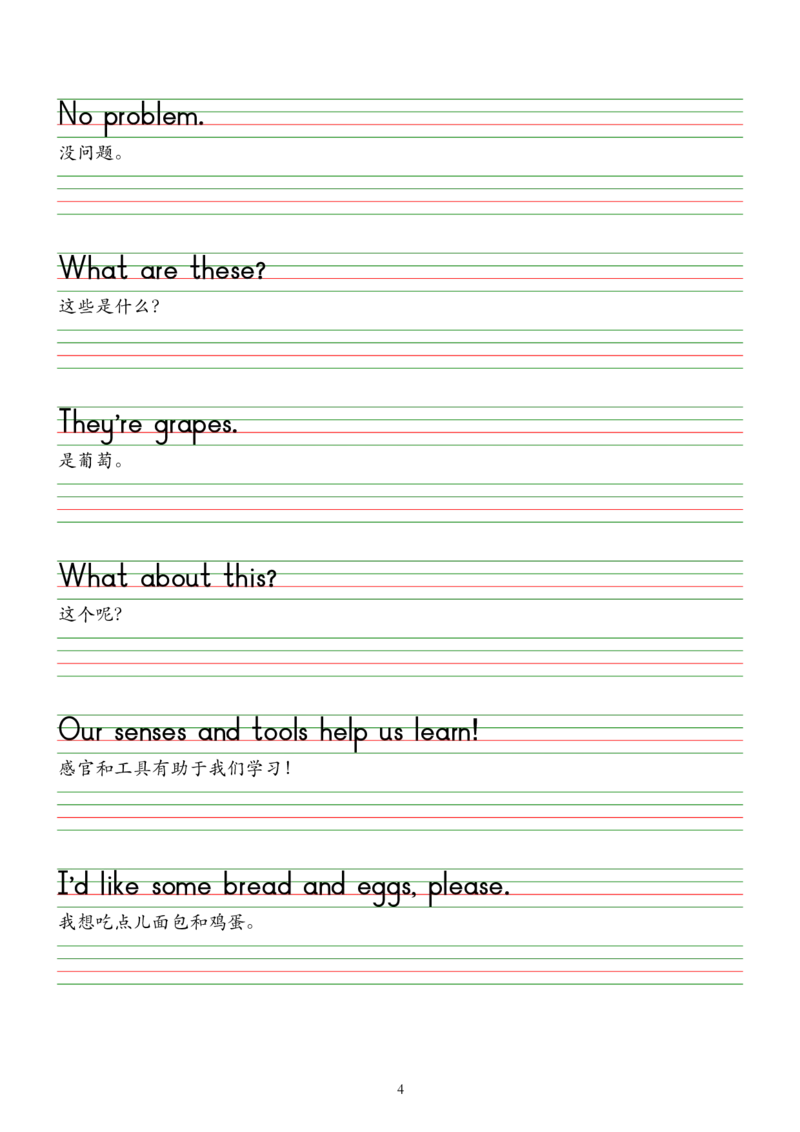The image size is (800, 1132).
Task: Click the blank lines below the senses sentence
Action: [400, 808]
